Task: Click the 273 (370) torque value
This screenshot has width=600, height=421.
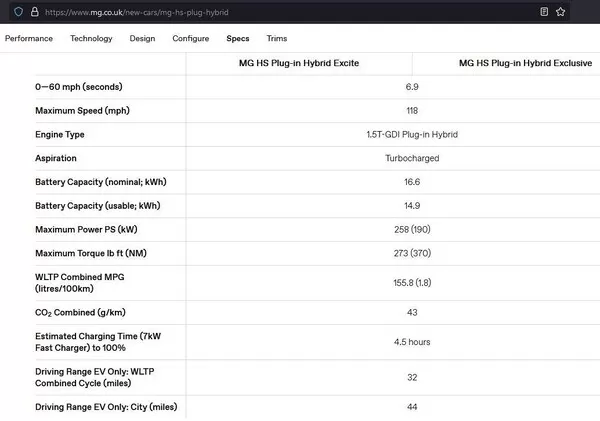Action: 412,253
